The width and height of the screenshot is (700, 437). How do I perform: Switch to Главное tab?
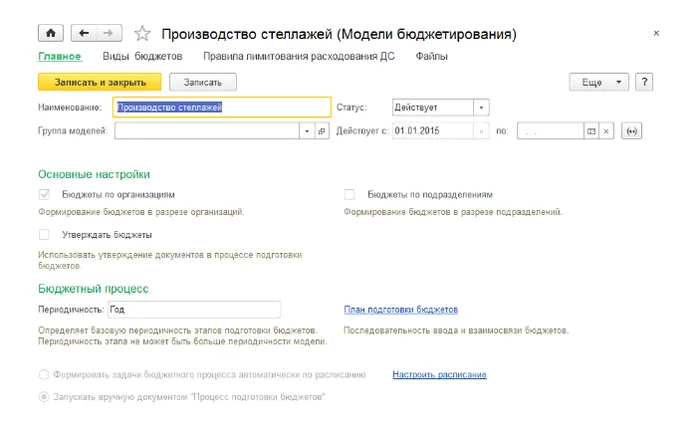(60, 57)
